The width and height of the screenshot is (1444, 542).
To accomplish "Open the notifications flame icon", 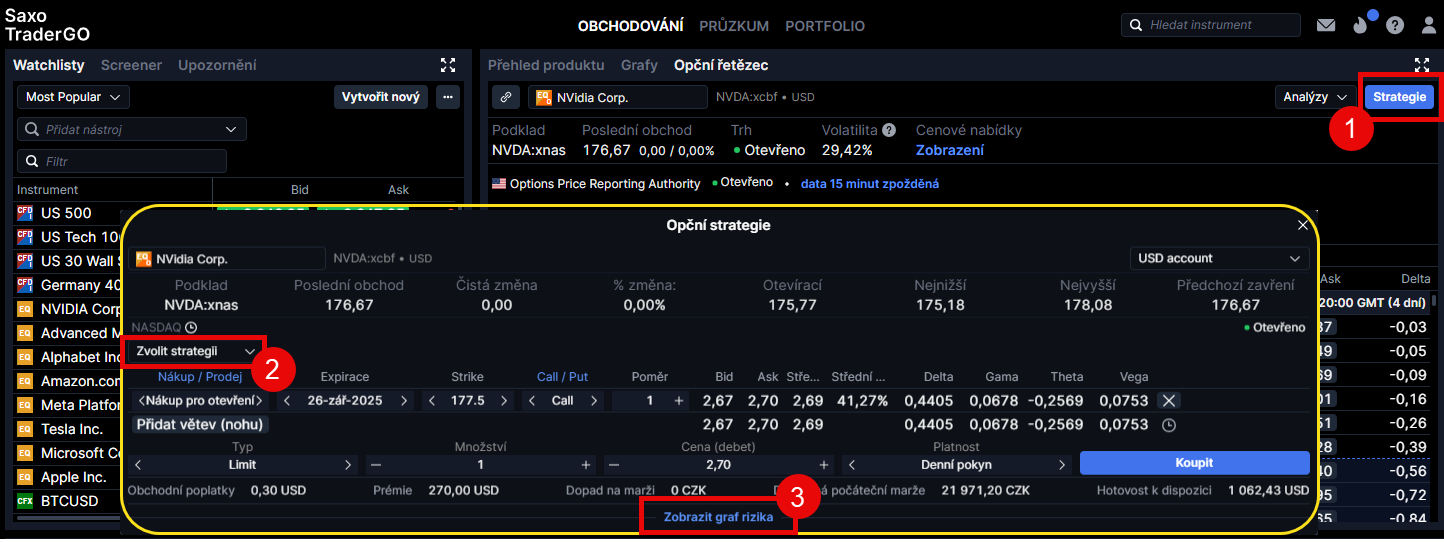I will [x=1359, y=26].
